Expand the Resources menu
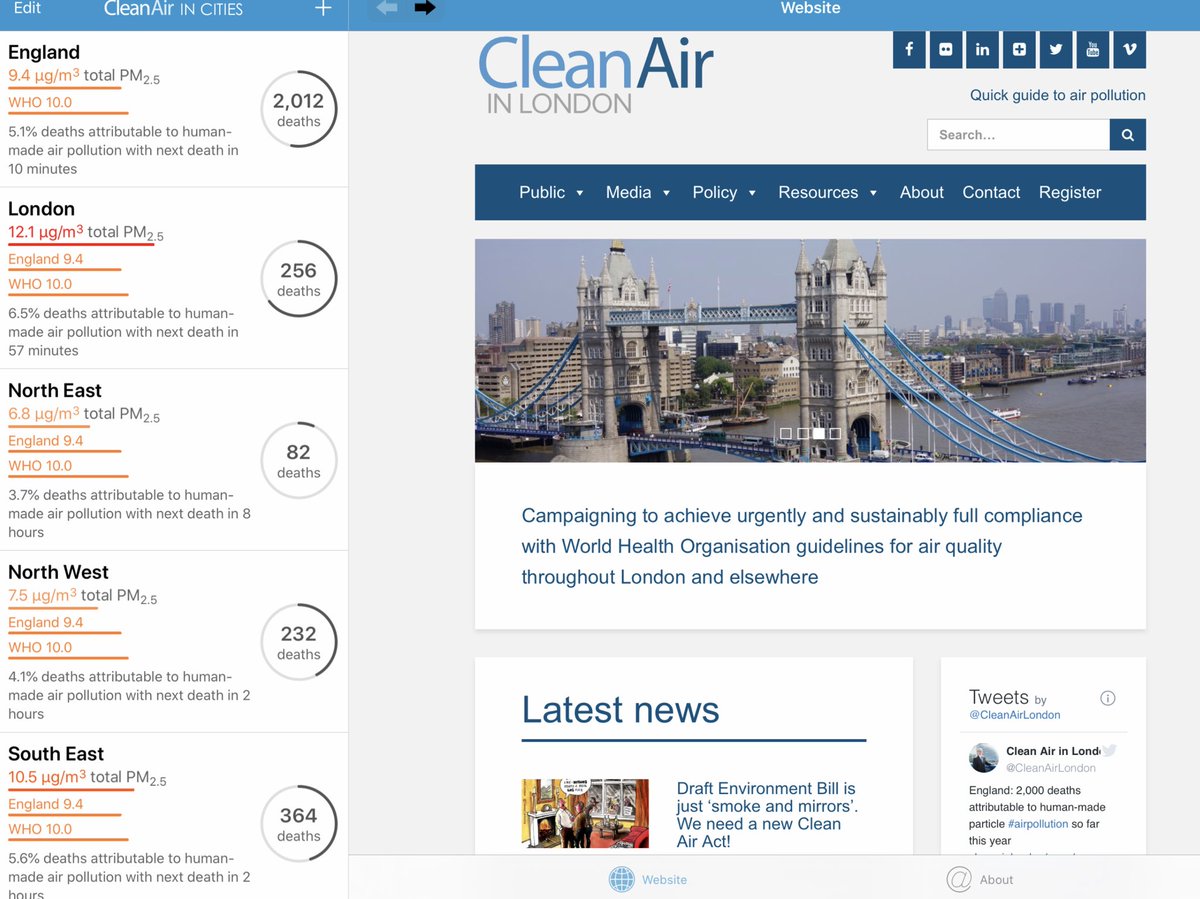This screenshot has width=1200, height=899. tap(827, 192)
